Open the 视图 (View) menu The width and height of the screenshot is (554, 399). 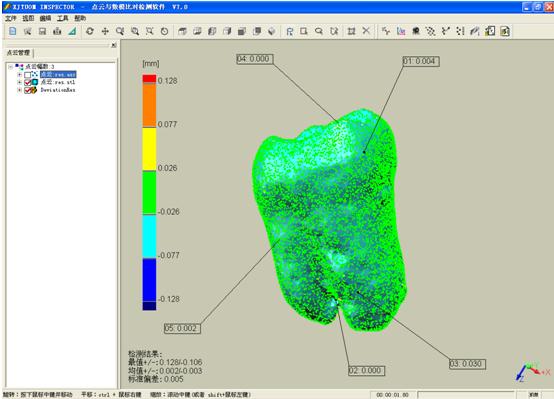[28, 18]
